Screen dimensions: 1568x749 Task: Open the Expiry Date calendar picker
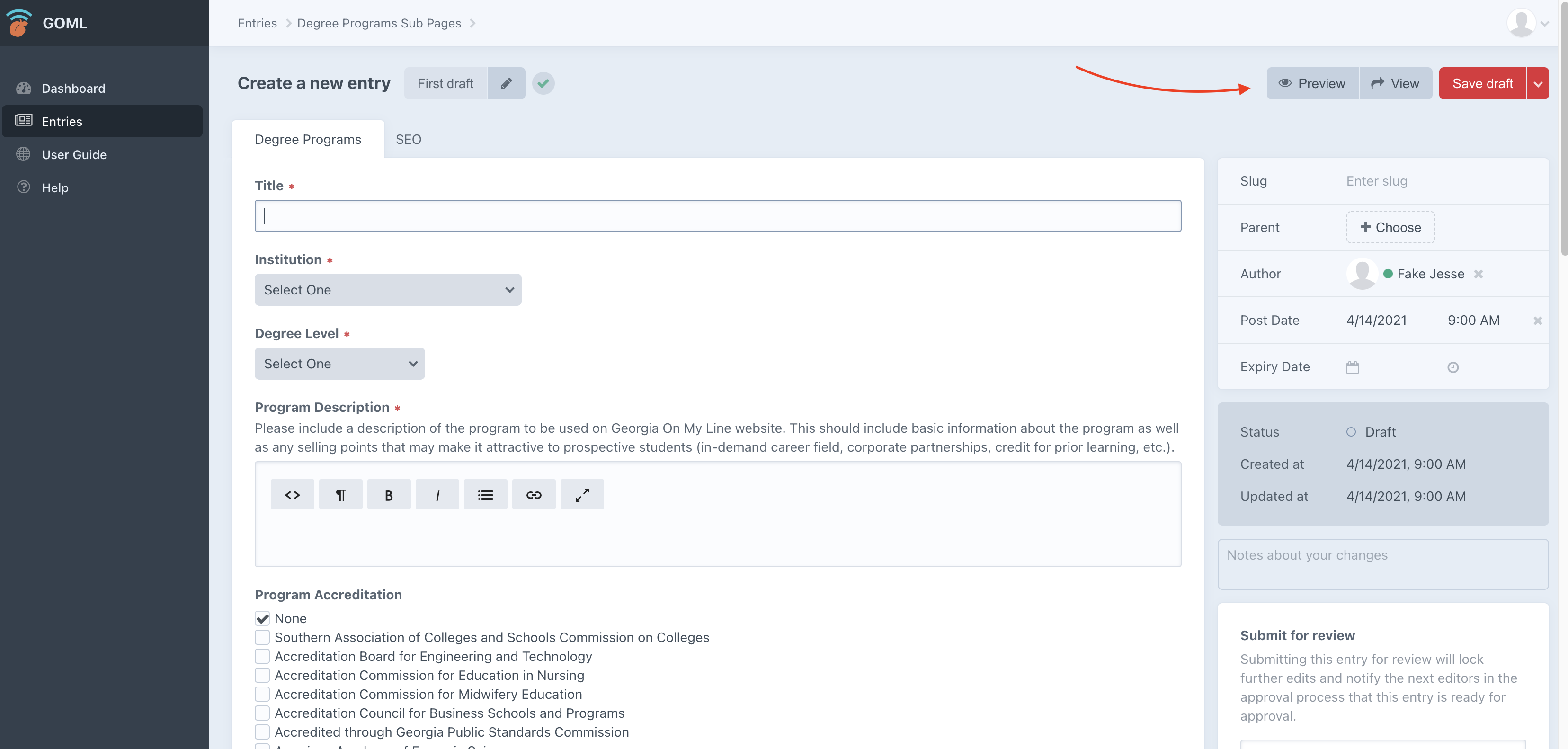1352,367
